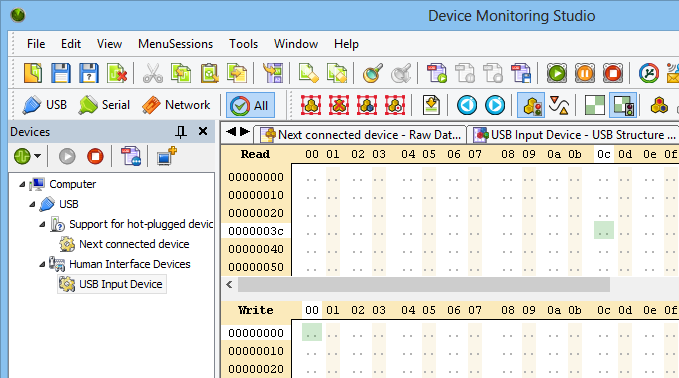Viewport: 679px width, 378px height.
Task: Collapse Support for hot-plugged devices node
Action: [42, 224]
